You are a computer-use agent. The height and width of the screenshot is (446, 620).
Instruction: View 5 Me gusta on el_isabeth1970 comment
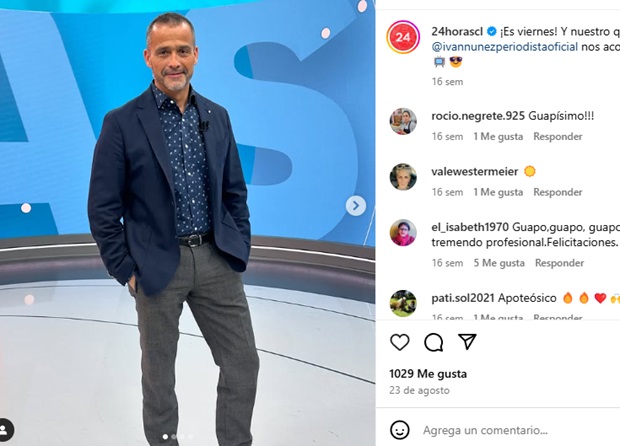499,263
